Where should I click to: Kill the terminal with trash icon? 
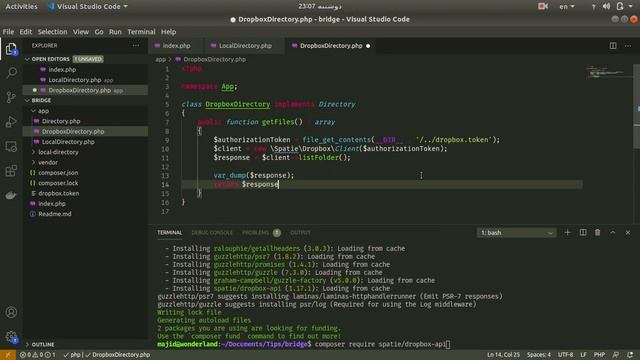pos(598,233)
